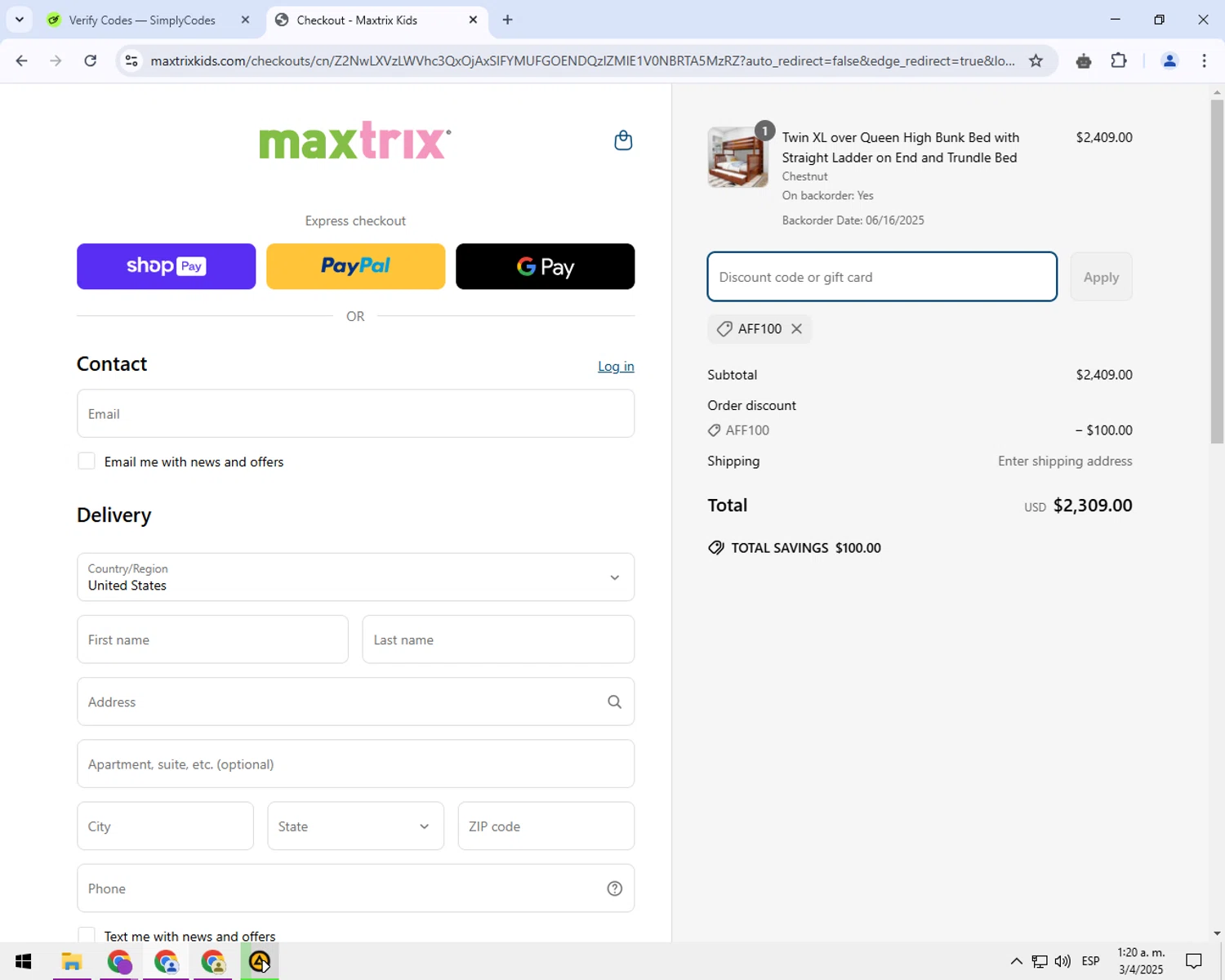Click the system clock showing 1:20 a. m.
Viewport: 1225px width, 980px height.
[1141, 961]
